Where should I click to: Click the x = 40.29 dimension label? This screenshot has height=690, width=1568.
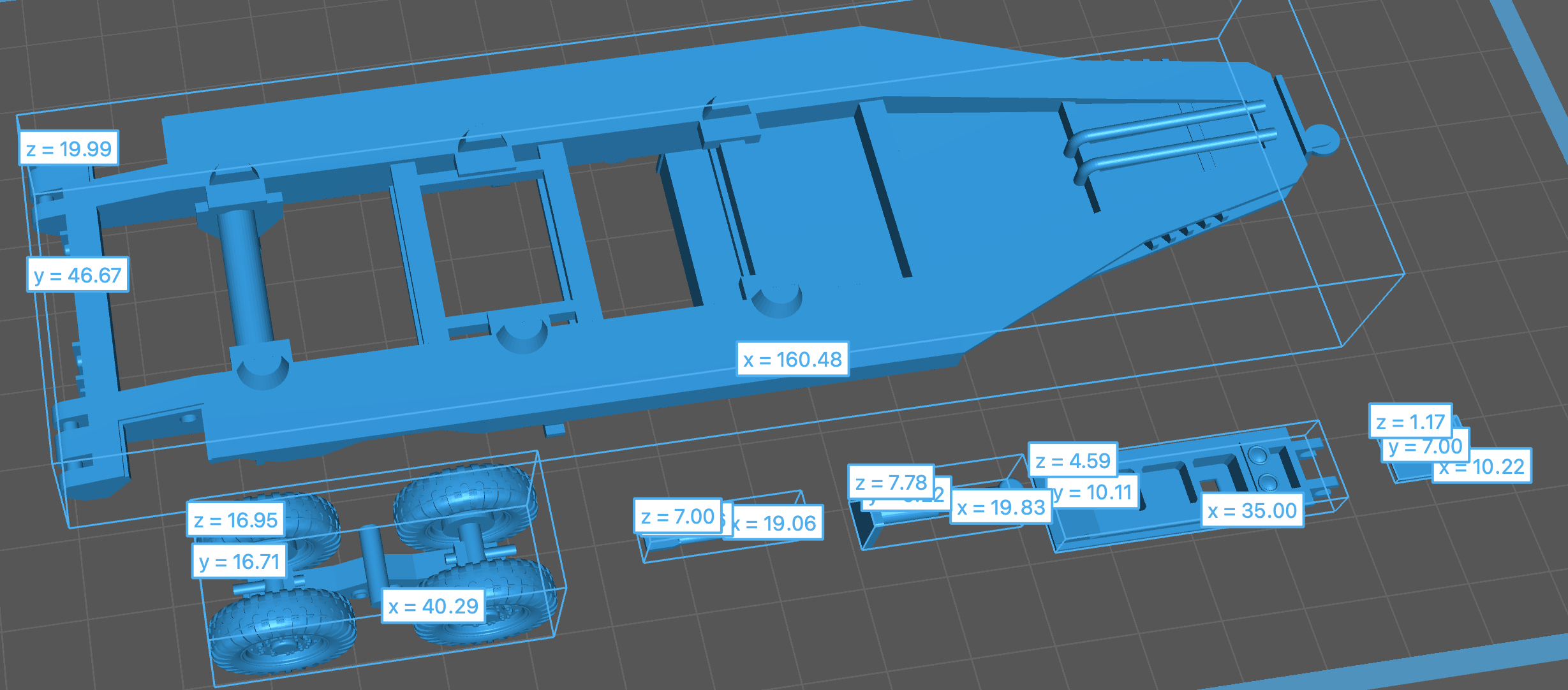(x=433, y=606)
